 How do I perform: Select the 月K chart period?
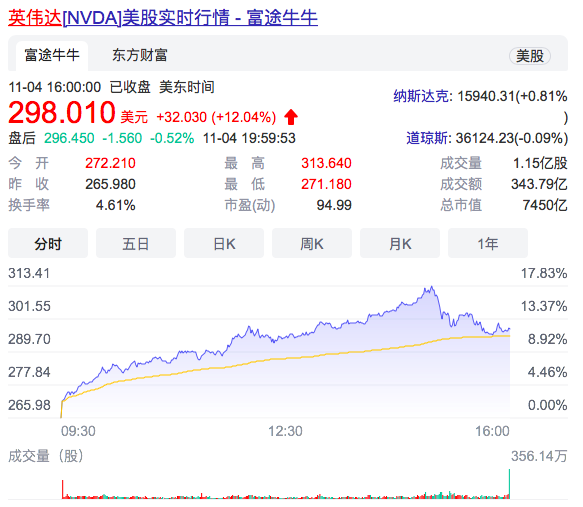[400, 243]
